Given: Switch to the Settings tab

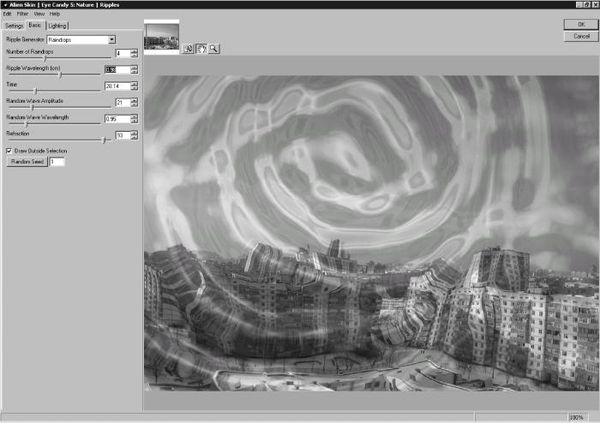Looking at the screenshot, I should (x=14, y=26).
